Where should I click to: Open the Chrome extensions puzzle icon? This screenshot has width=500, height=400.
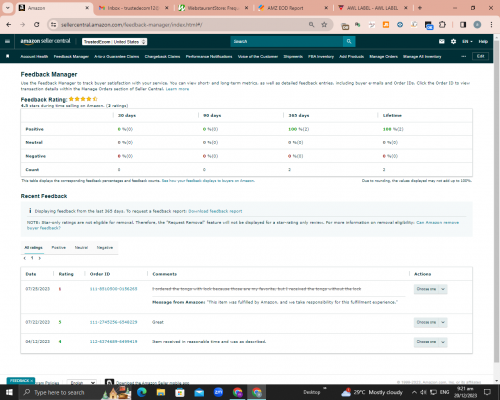[x=442, y=24]
